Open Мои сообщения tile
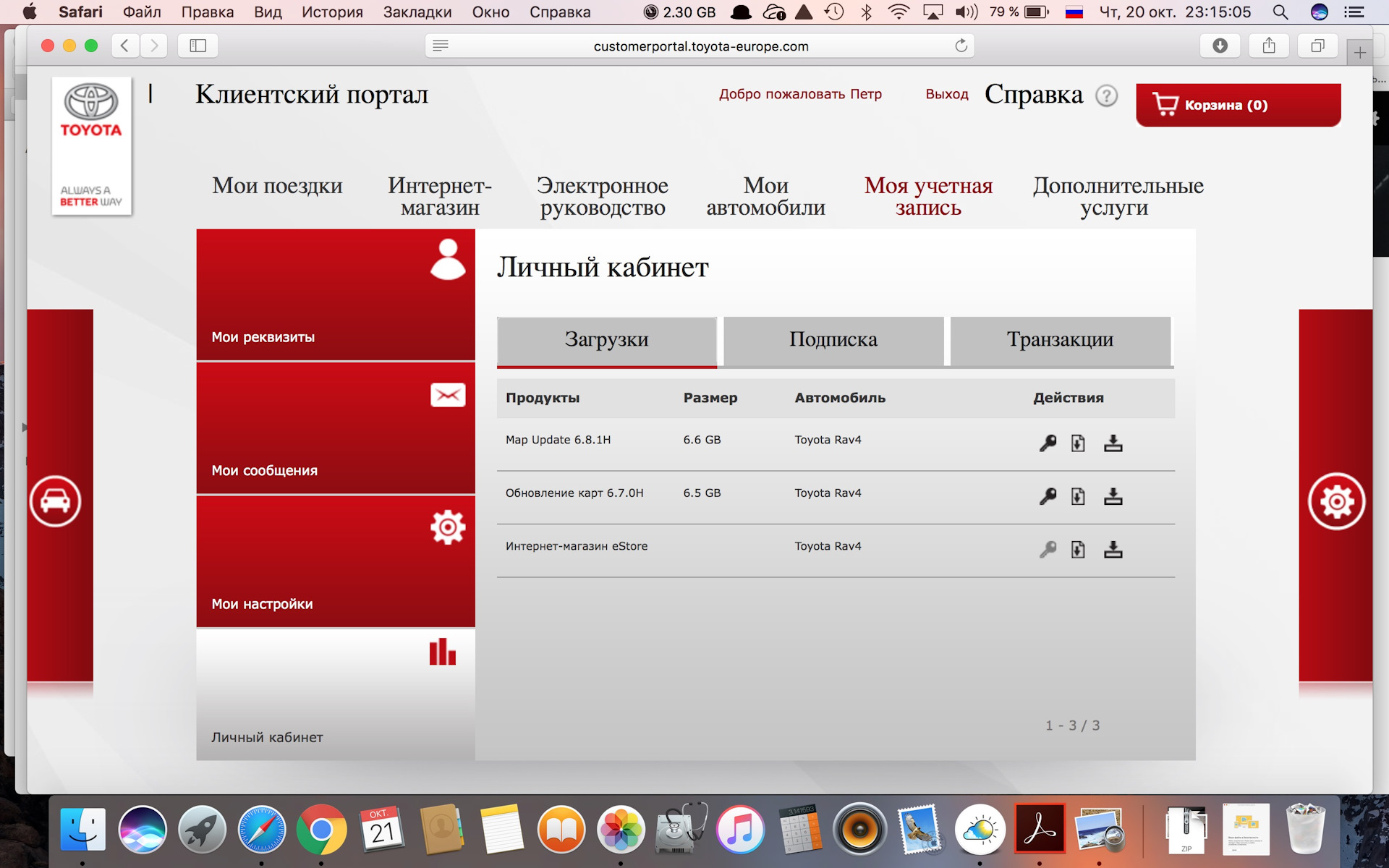Image resolution: width=1389 pixels, height=868 pixels. 336,428
